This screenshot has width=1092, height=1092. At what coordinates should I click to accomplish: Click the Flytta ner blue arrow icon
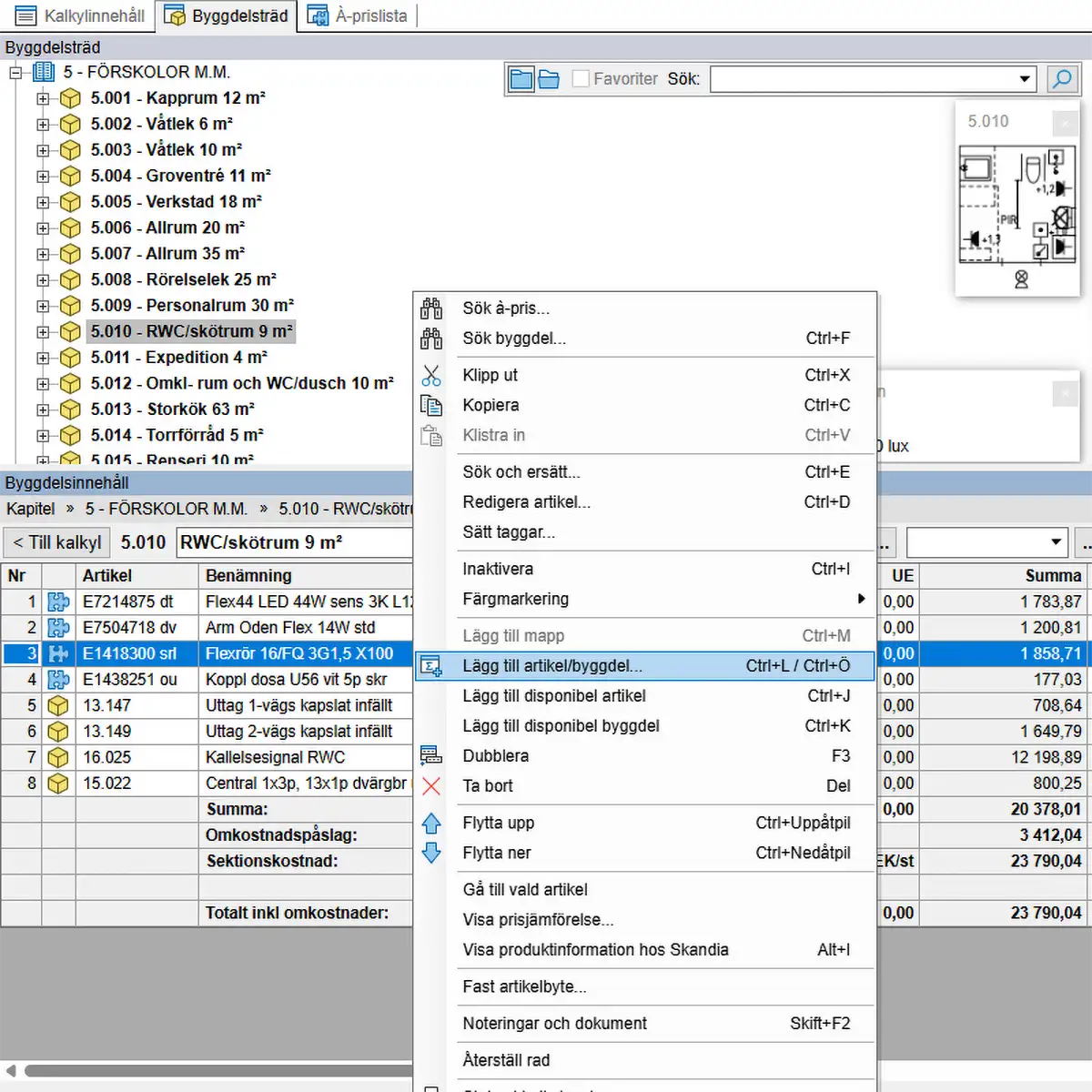pyautogui.click(x=431, y=854)
